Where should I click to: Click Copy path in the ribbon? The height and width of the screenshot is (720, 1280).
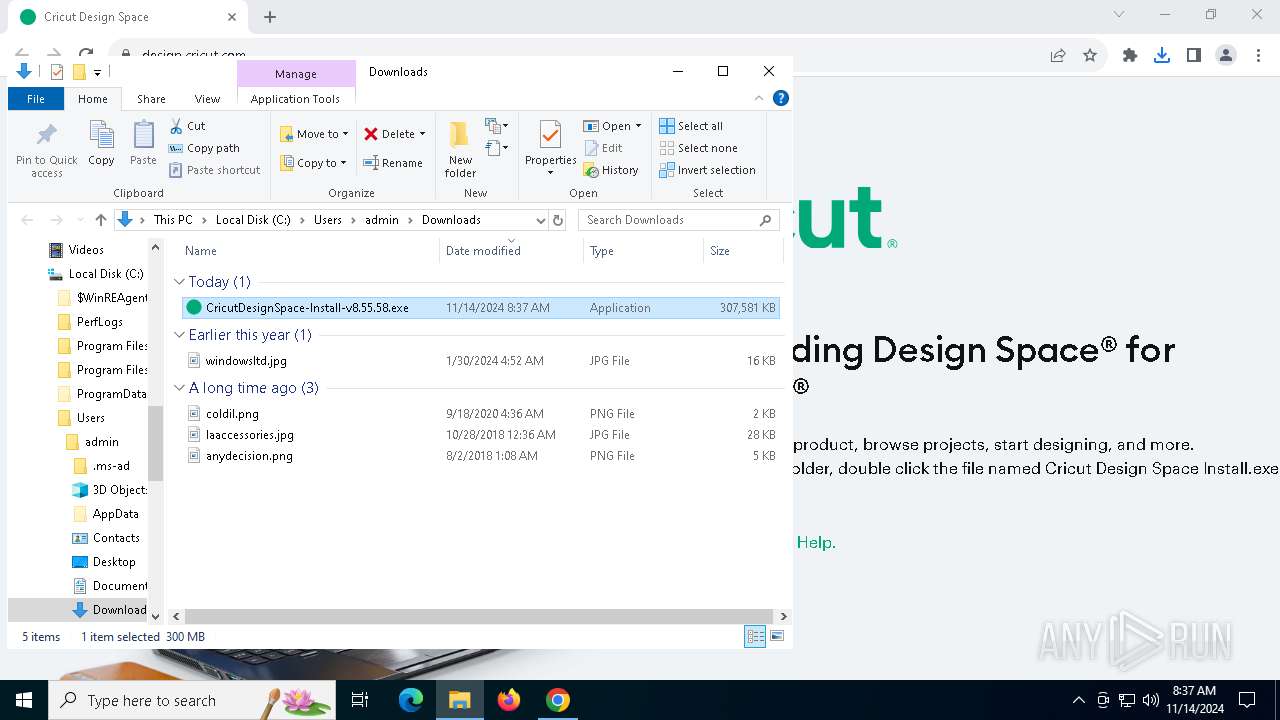[x=204, y=148]
